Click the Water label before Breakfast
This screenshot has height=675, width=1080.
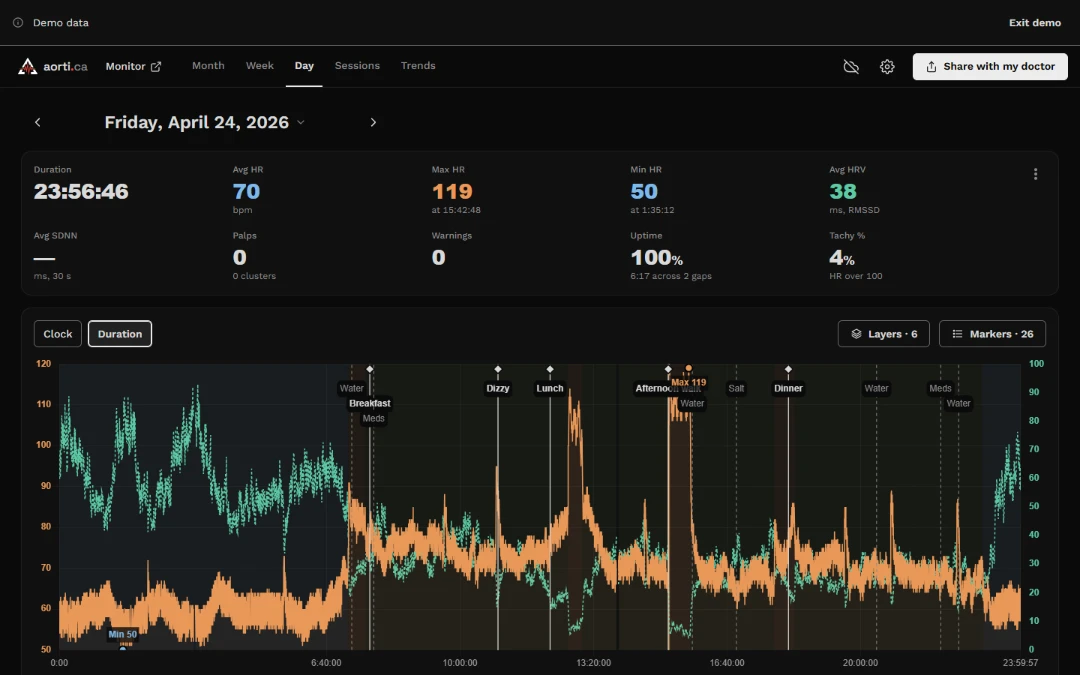tap(351, 388)
